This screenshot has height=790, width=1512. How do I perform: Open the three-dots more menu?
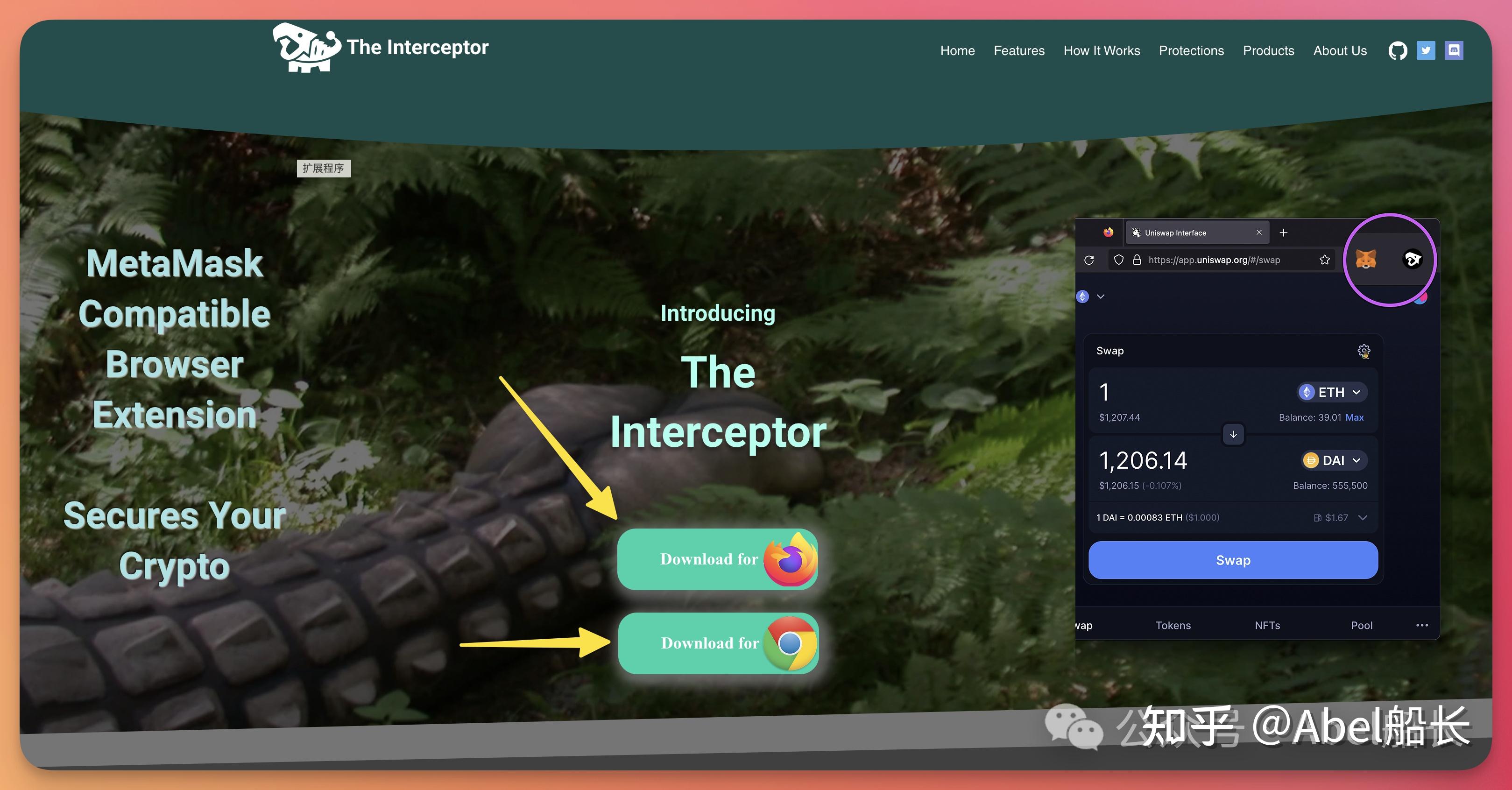click(1421, 625)
